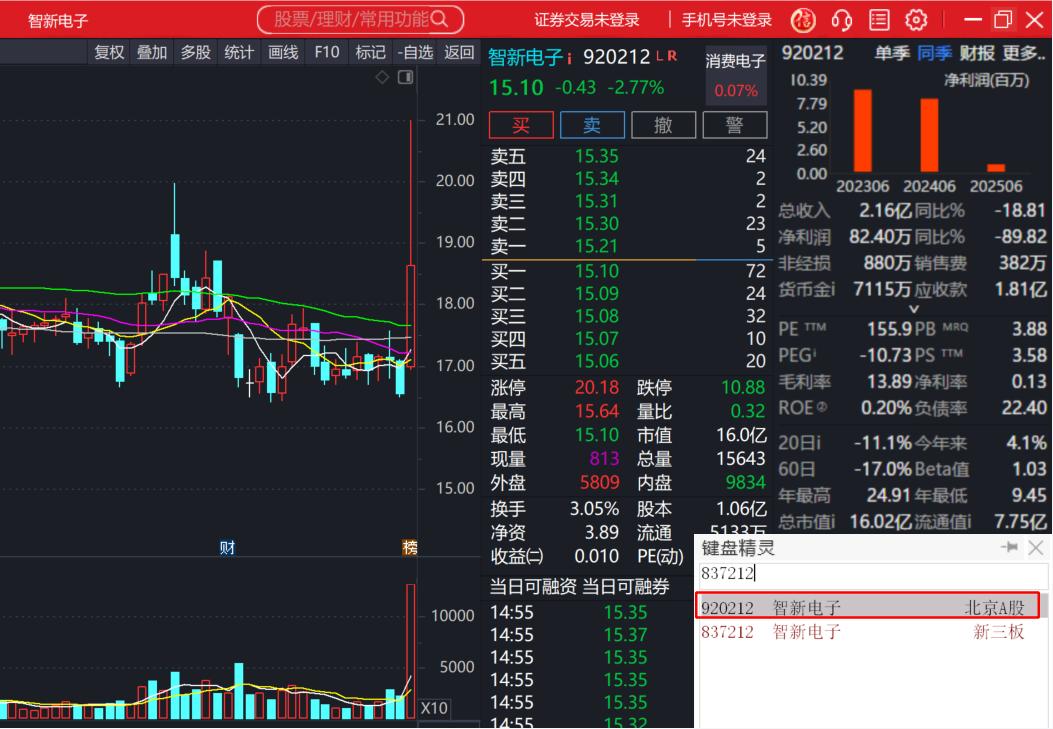The height and width of the screenshot is (729, 1053).
Task: Open the 多股 multi-stock view
Action: click(196, 52)
